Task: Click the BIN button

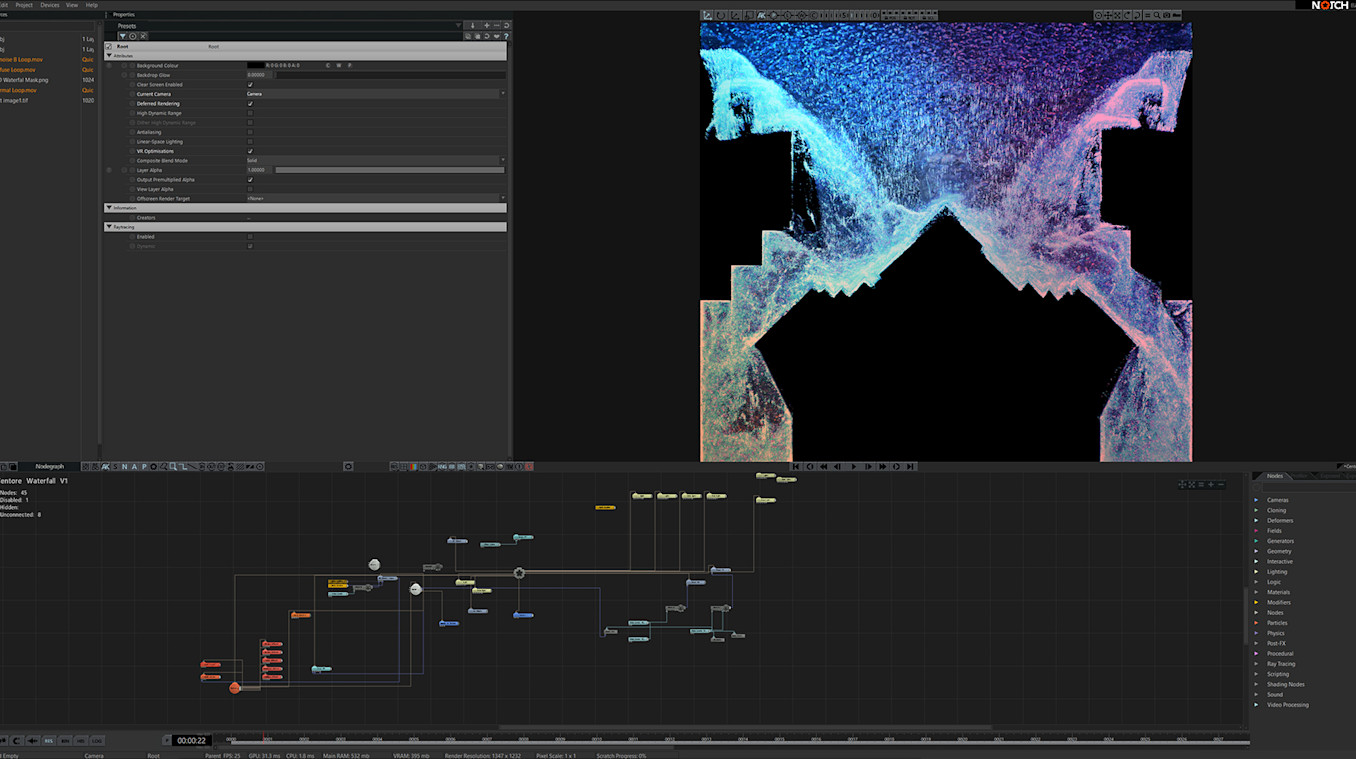Action: (65, 740)
